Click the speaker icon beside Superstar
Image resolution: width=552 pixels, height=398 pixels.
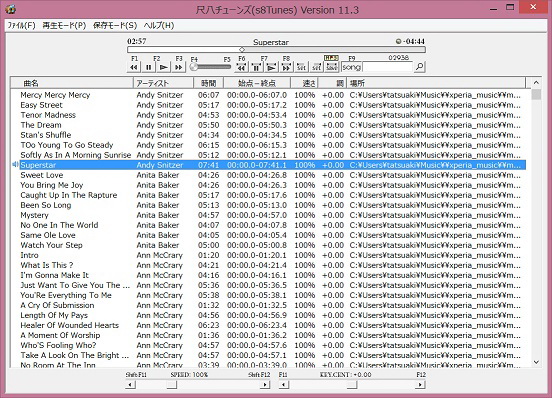click(15, 165)
